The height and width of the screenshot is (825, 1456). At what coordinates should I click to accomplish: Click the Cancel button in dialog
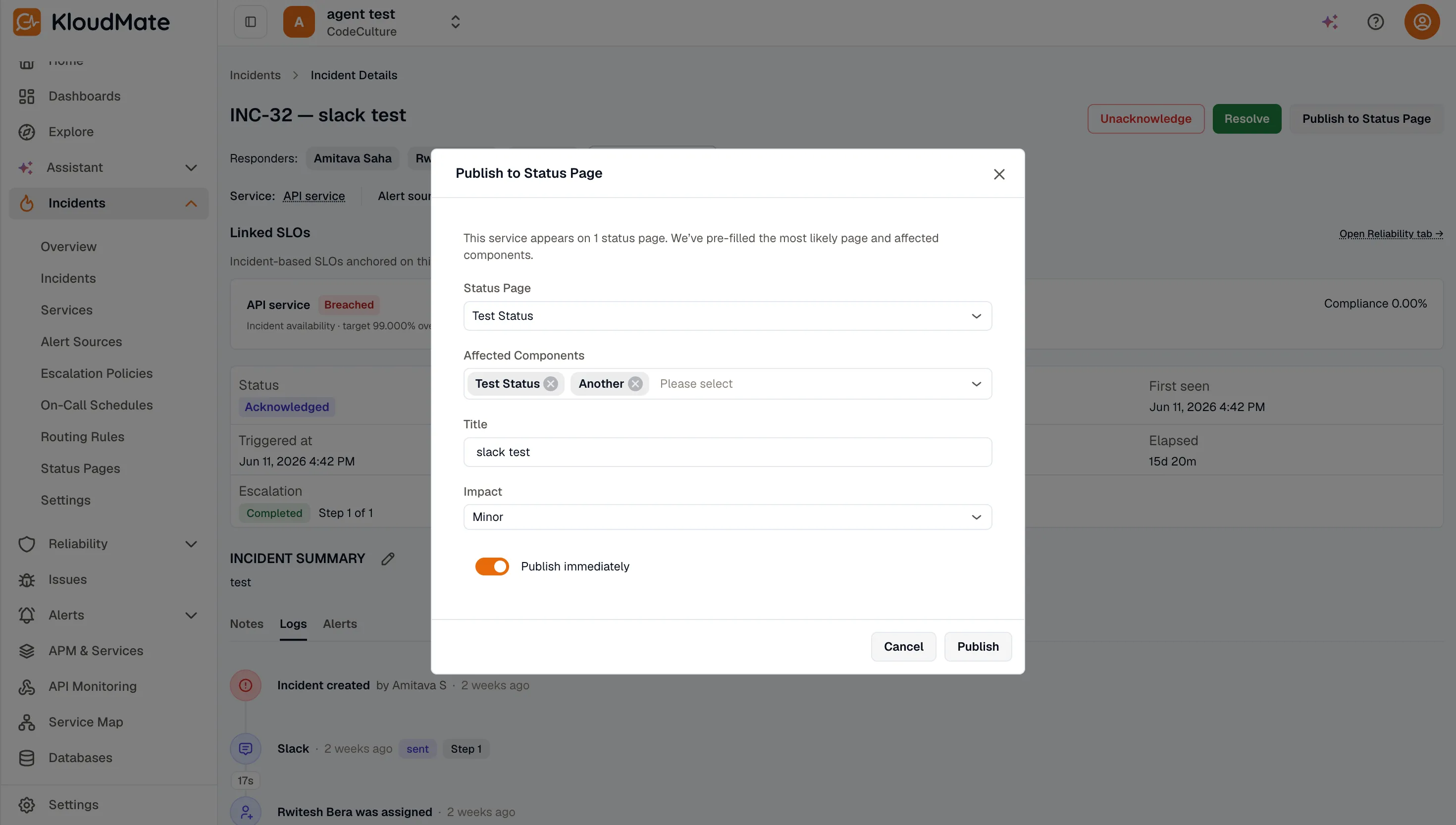coord(903,647)
